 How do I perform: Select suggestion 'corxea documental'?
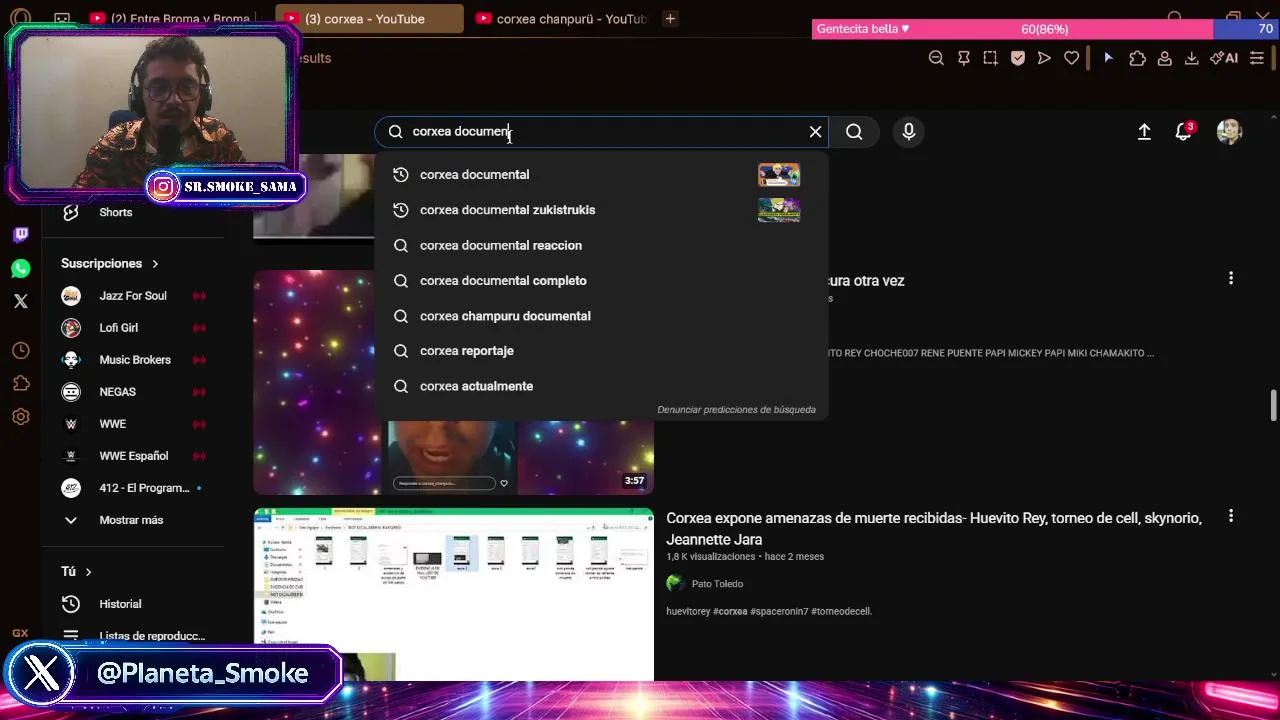point(601,175)
